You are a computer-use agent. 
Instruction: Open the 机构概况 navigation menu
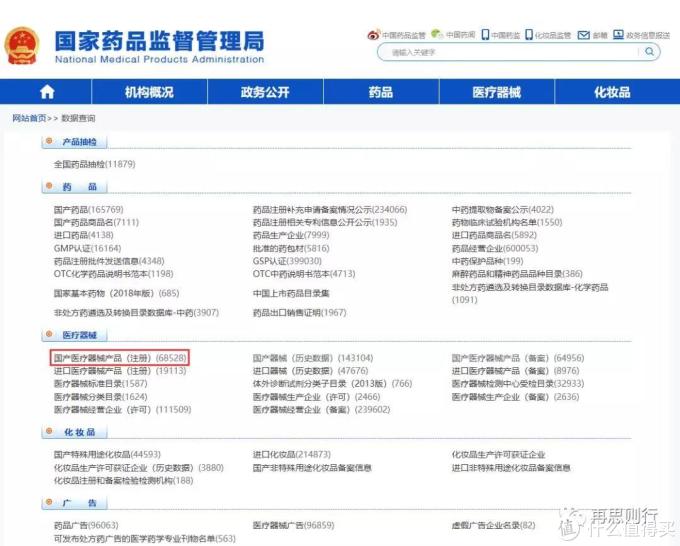point(149,92)
